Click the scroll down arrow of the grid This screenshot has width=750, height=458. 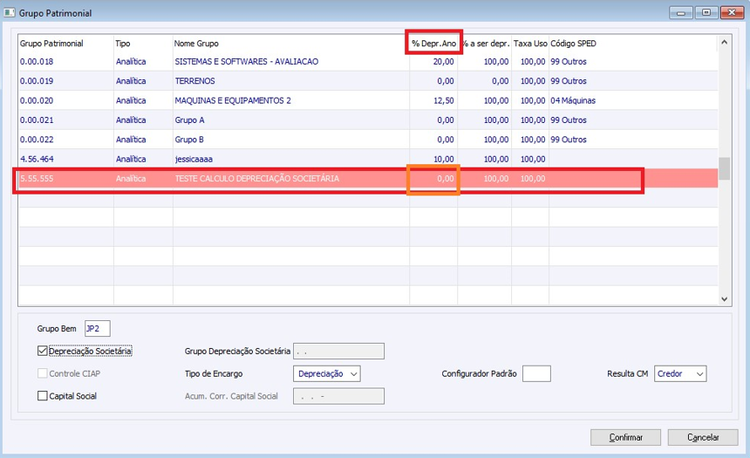pos(724,299)
